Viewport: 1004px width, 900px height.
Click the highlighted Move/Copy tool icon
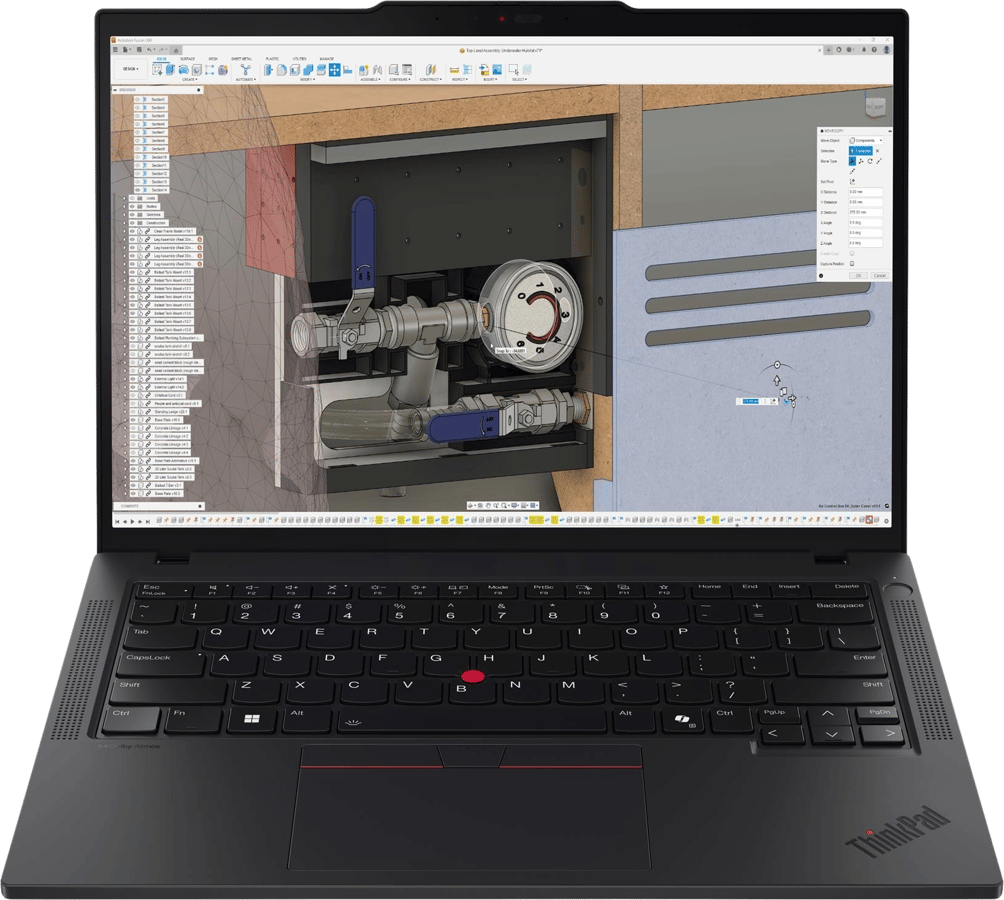point(335,69)
